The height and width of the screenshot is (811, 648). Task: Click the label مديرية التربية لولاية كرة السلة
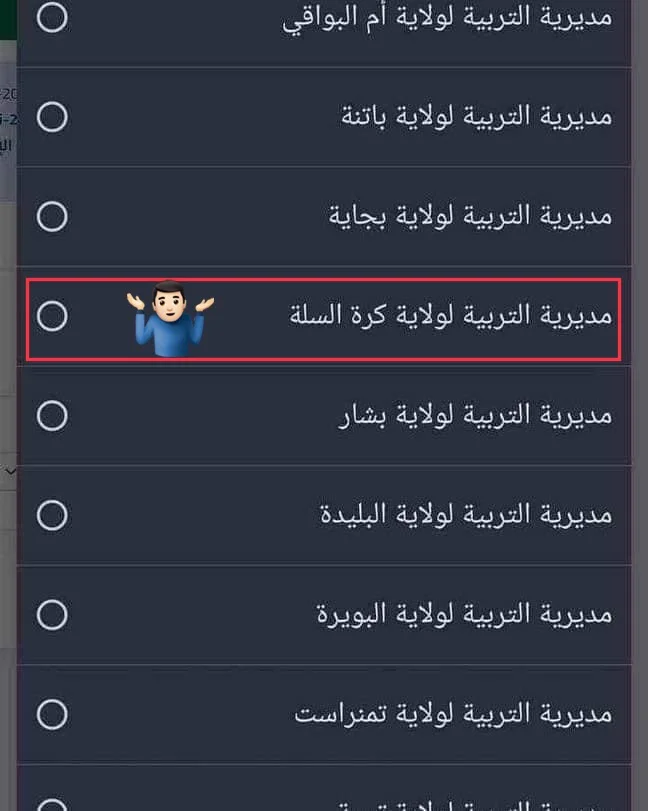pos(450,316)
